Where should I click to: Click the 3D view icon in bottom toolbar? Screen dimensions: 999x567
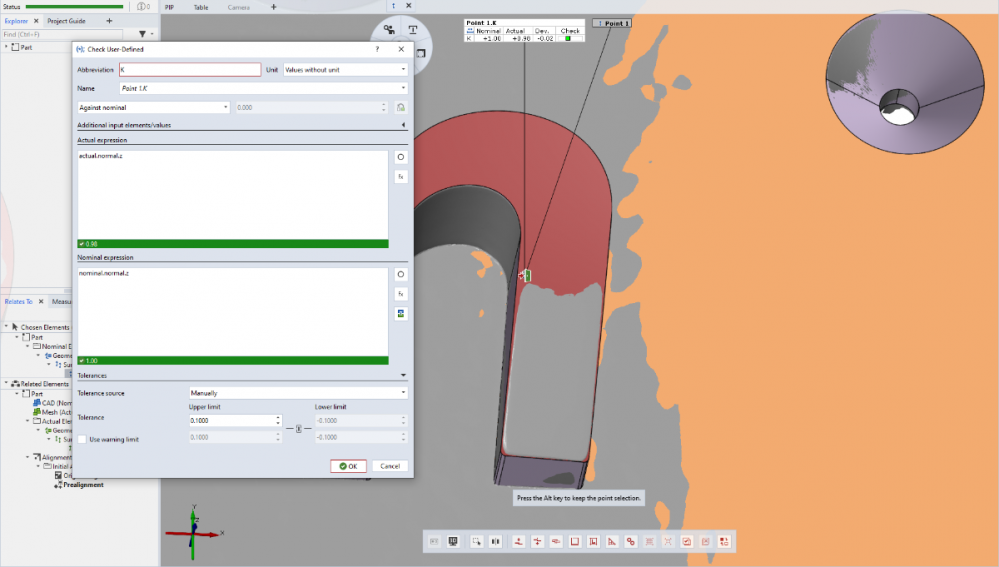[x=454, y=541]
